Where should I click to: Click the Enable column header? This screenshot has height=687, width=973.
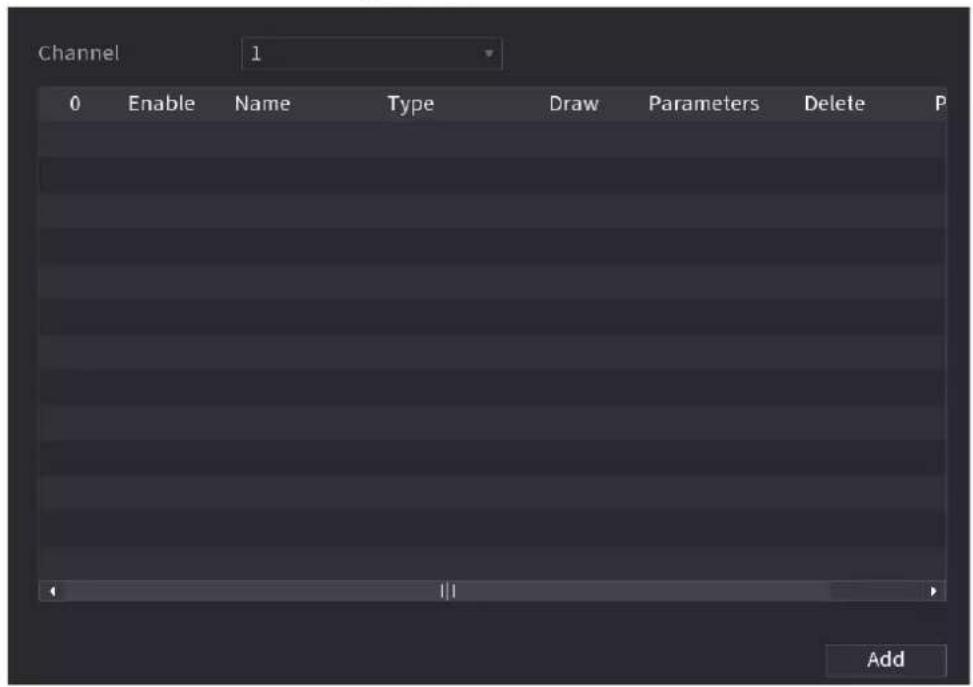(161, 104)
